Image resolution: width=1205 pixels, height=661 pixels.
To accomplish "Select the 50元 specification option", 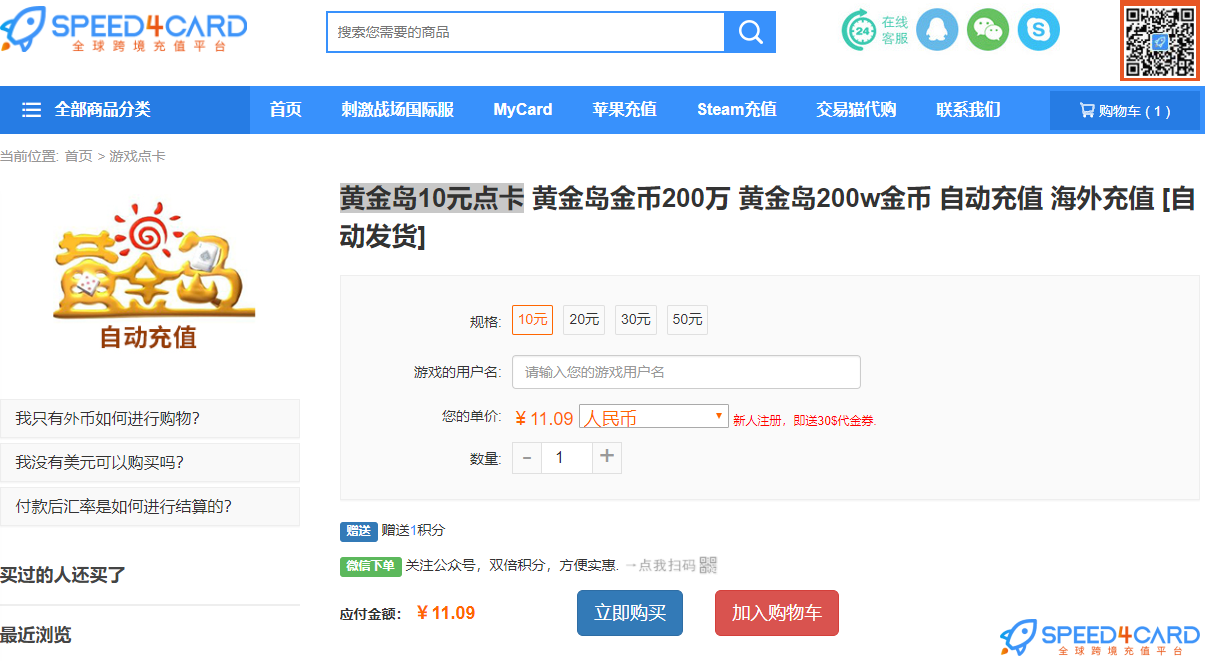I will 688,320.
